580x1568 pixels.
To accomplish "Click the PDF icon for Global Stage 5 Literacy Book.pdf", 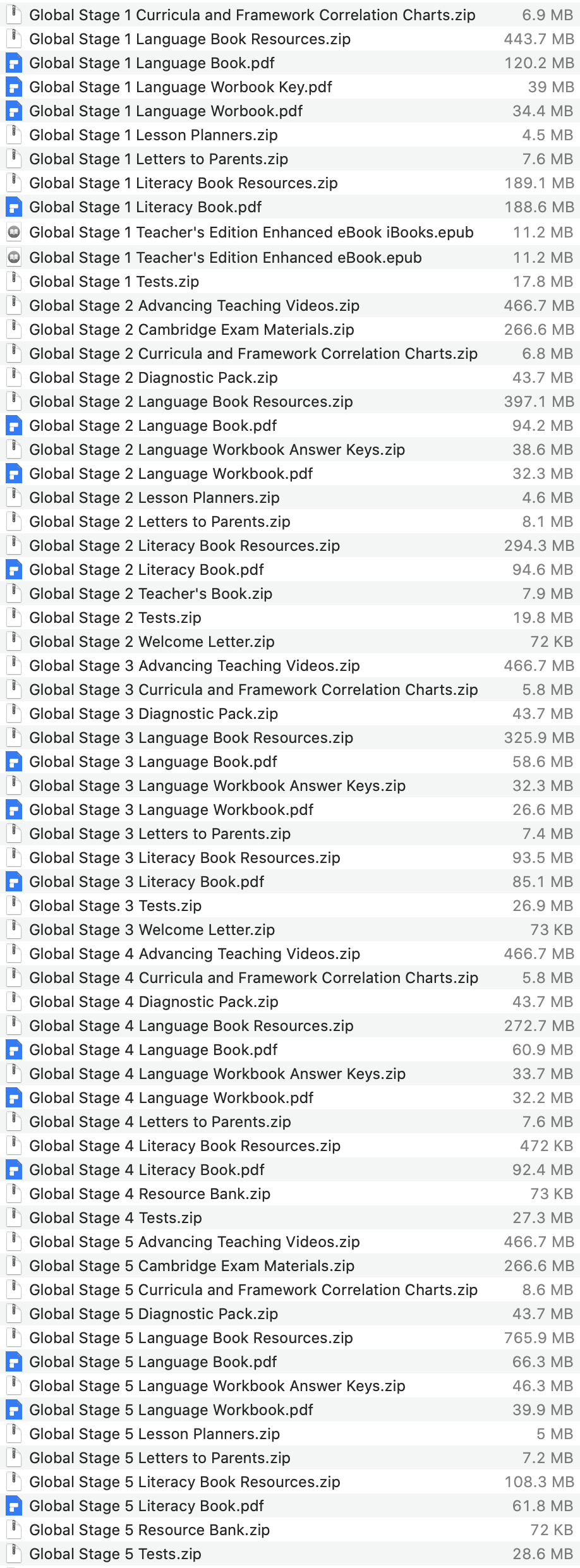I will [13, 1506].
